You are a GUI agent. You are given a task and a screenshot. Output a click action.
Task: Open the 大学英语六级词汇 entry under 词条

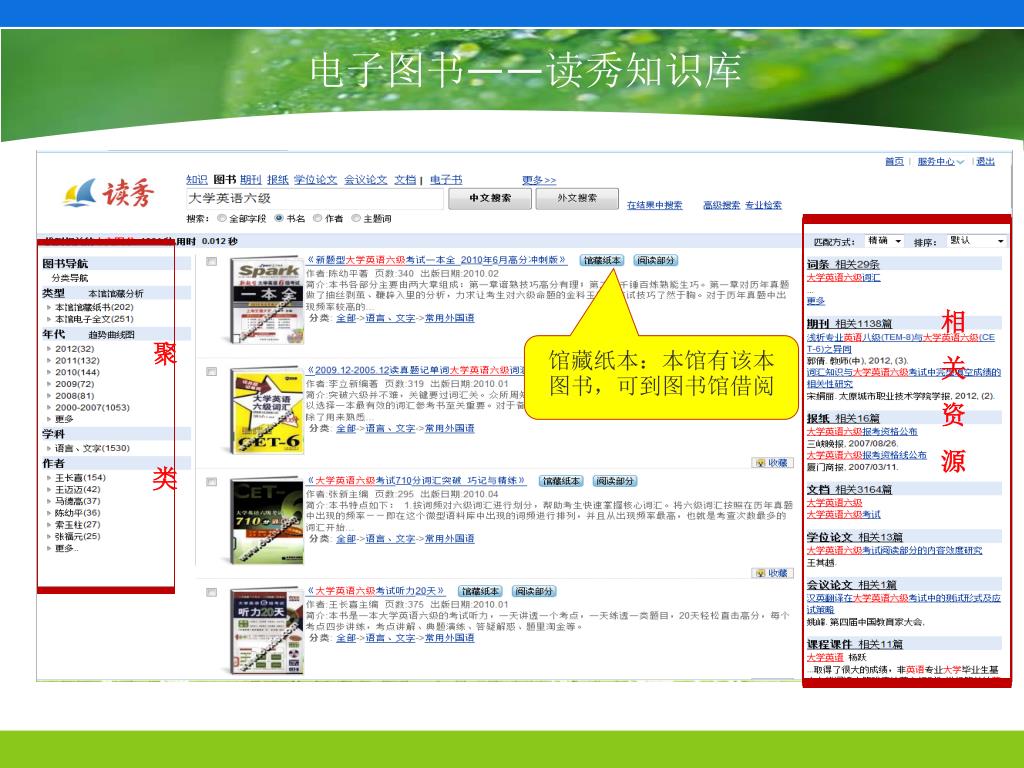(x=843, y=278)
